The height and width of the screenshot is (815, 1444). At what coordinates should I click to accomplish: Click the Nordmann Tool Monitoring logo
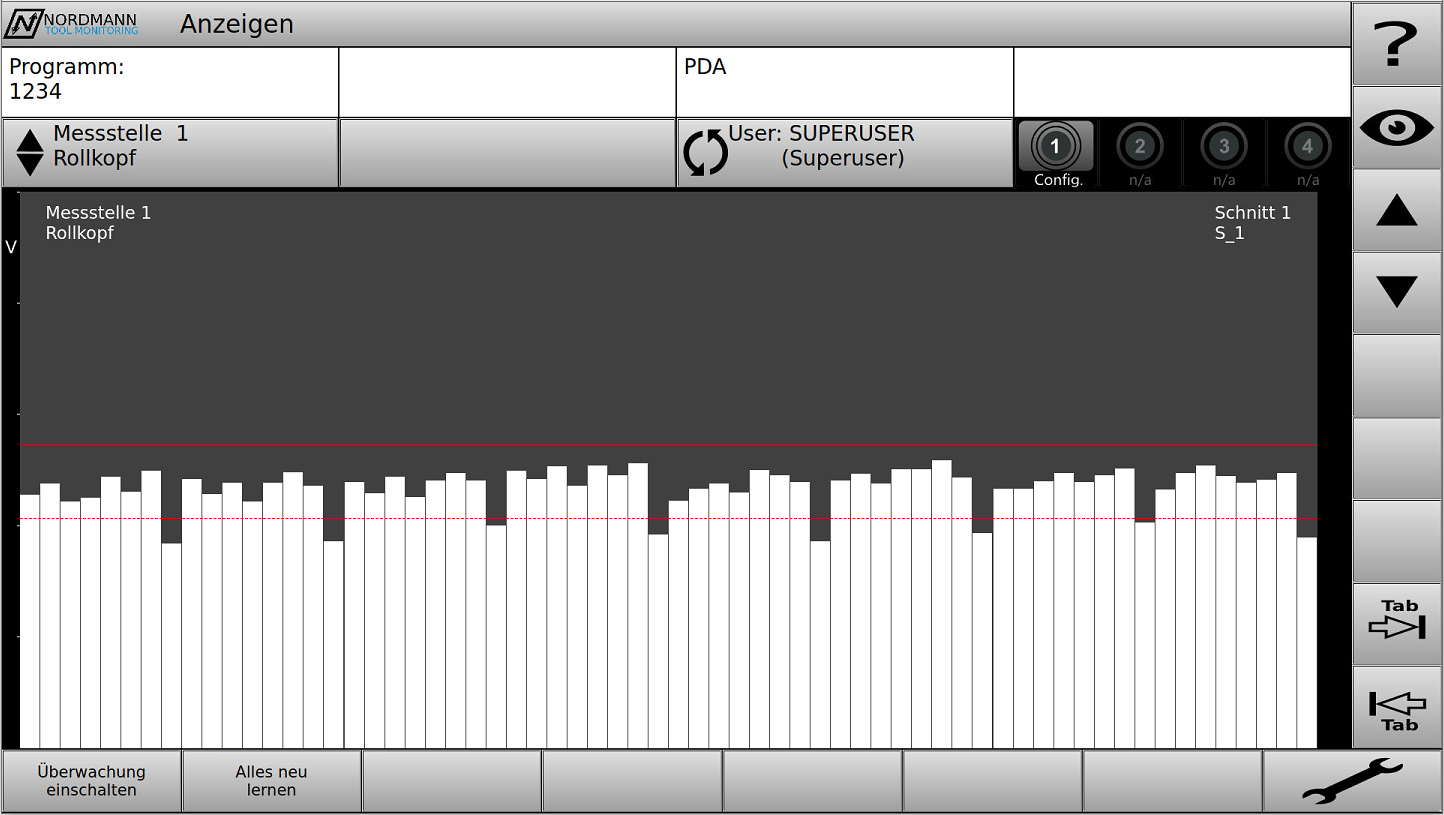pos(72,24)
